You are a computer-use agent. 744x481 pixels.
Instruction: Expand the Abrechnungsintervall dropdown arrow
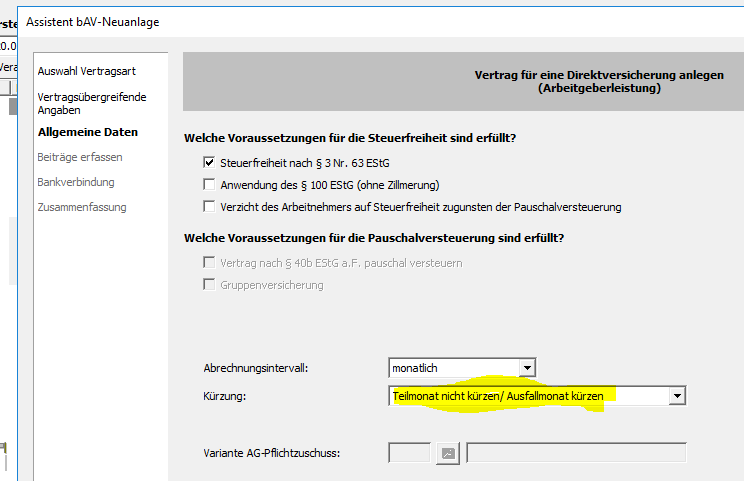(x=528, y=368)
